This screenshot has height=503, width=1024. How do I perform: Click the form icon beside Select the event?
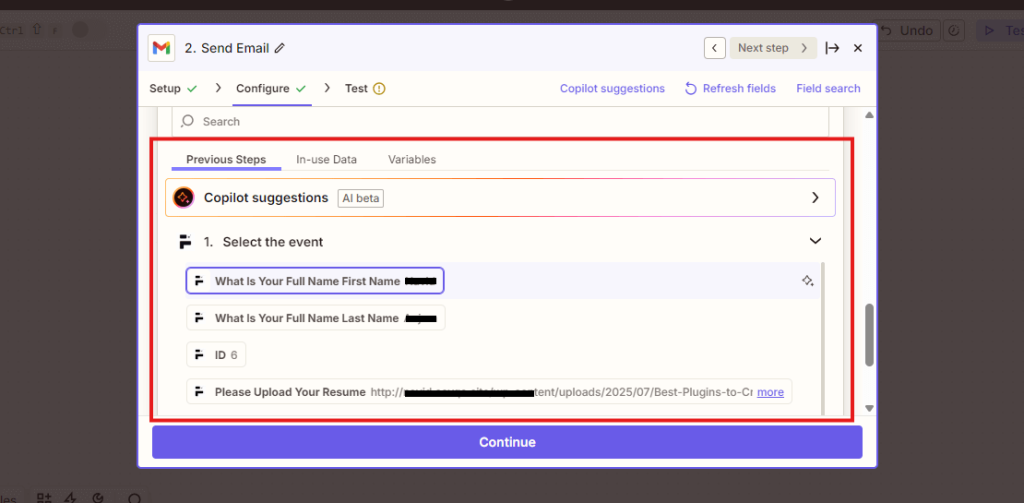coord(185,242)
